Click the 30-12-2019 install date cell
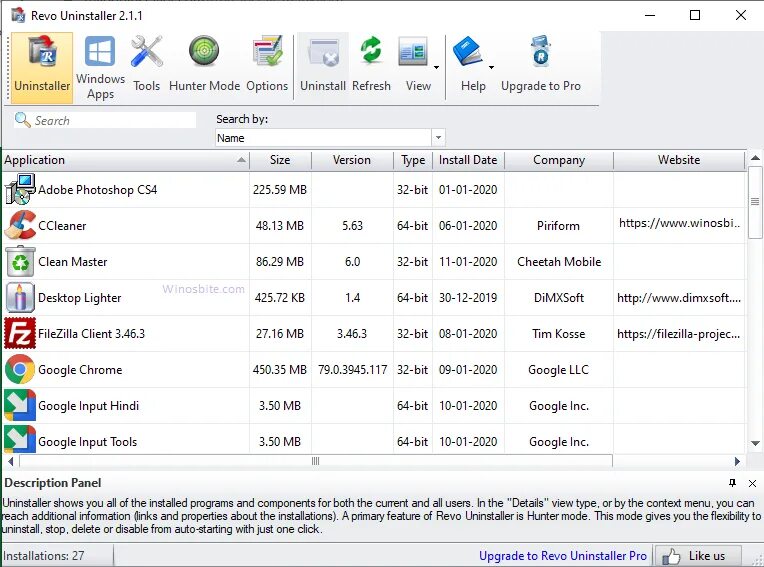764x567 pixels. click(x=468, y=298)
